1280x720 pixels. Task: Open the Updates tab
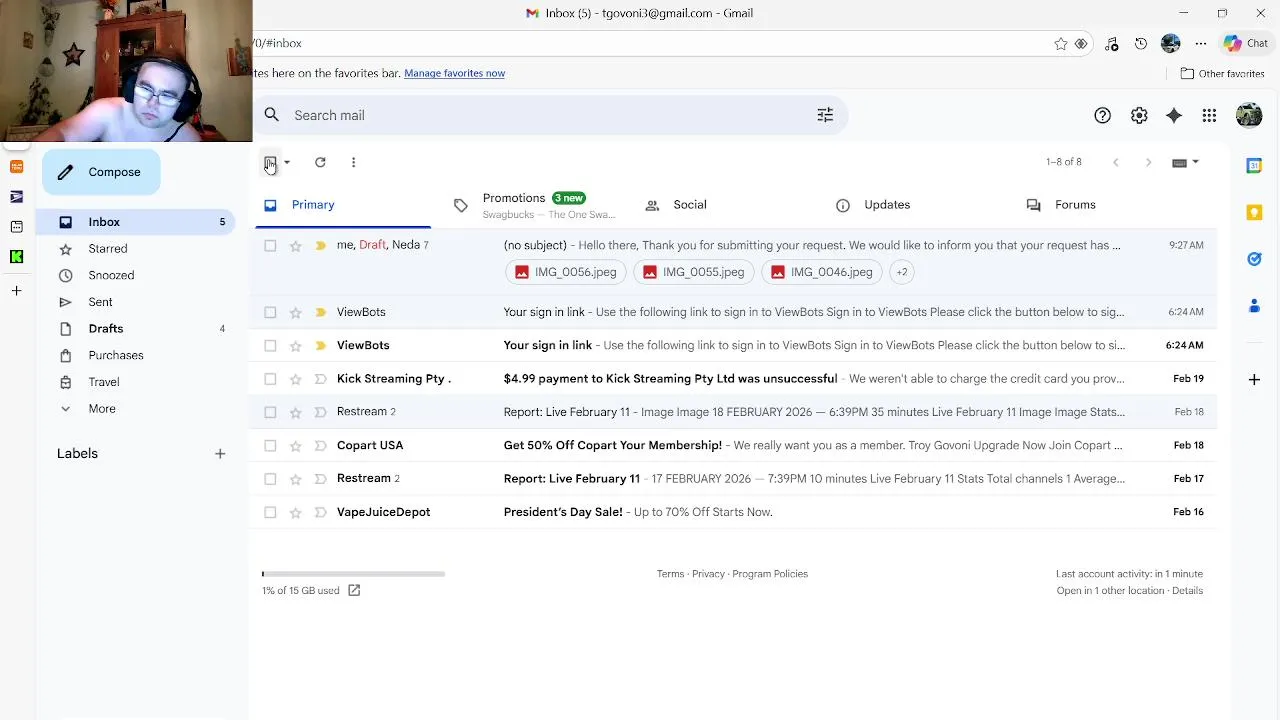pyautogui.click(x=887, y=205)
